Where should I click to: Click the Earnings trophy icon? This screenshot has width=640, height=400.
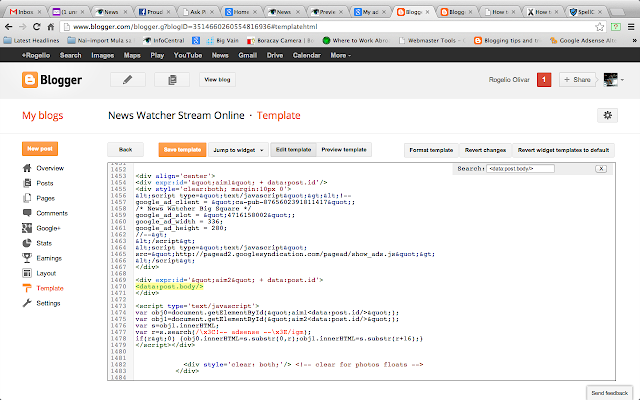click(x=27, y=258)
